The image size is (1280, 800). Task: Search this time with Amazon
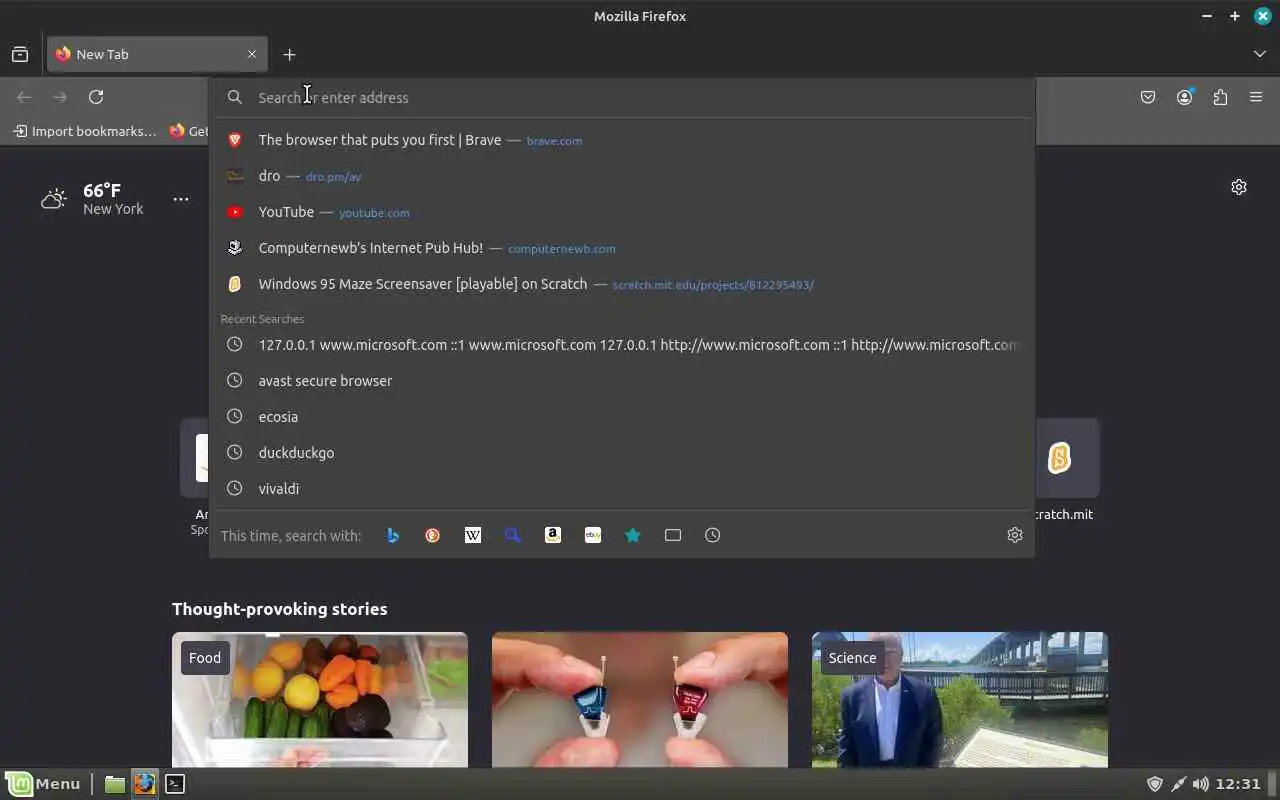pos(553,535)
